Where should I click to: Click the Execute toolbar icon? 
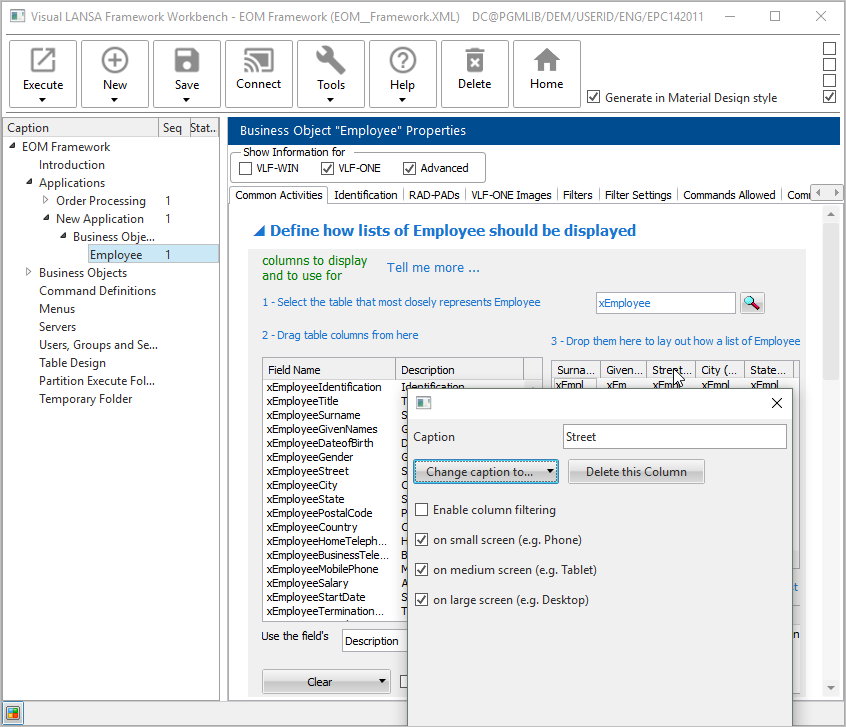(43, 62)
